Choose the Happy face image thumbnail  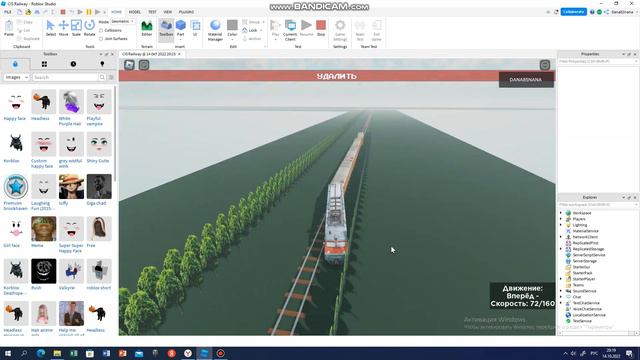[x=16, y=102]
